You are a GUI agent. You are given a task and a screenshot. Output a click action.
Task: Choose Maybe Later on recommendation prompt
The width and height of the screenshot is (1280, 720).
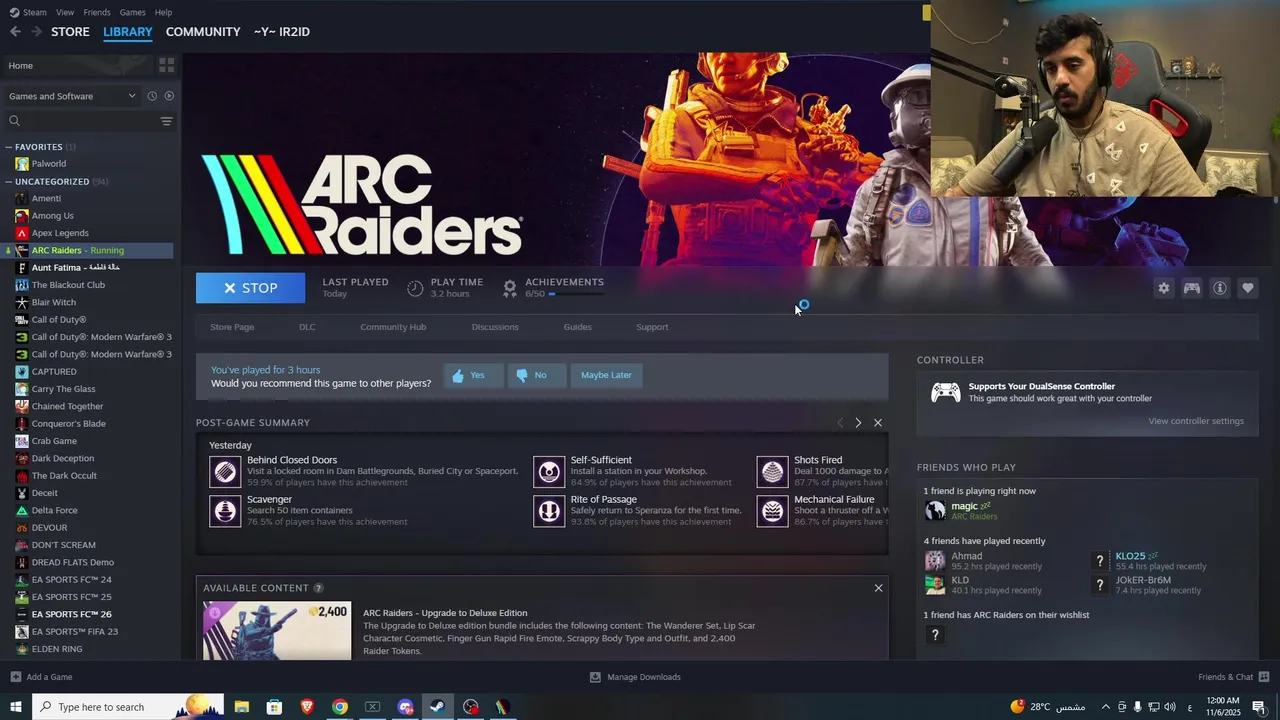tap(606, 375)
